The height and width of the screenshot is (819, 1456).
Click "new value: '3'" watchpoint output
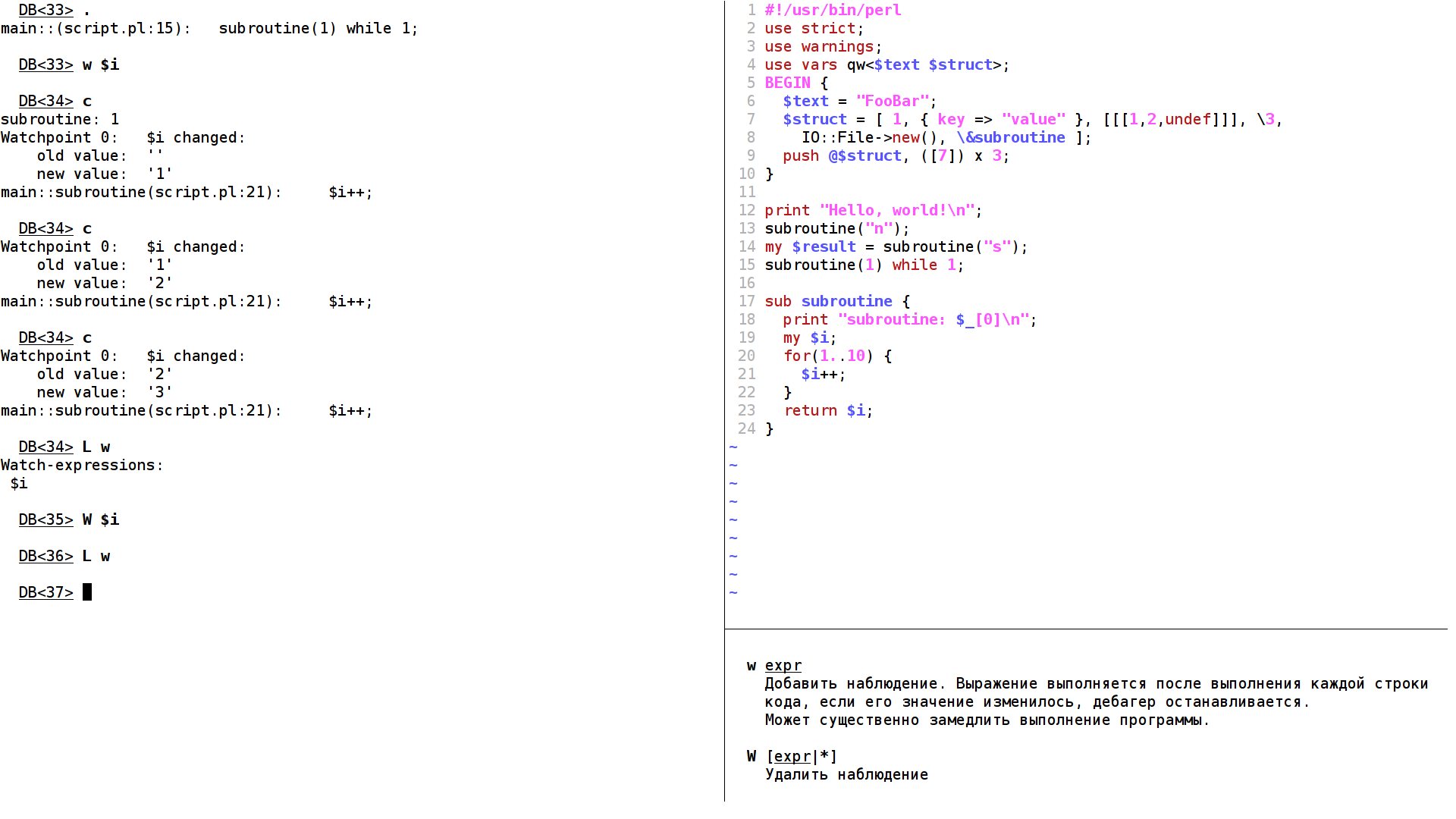pos(105,392)
